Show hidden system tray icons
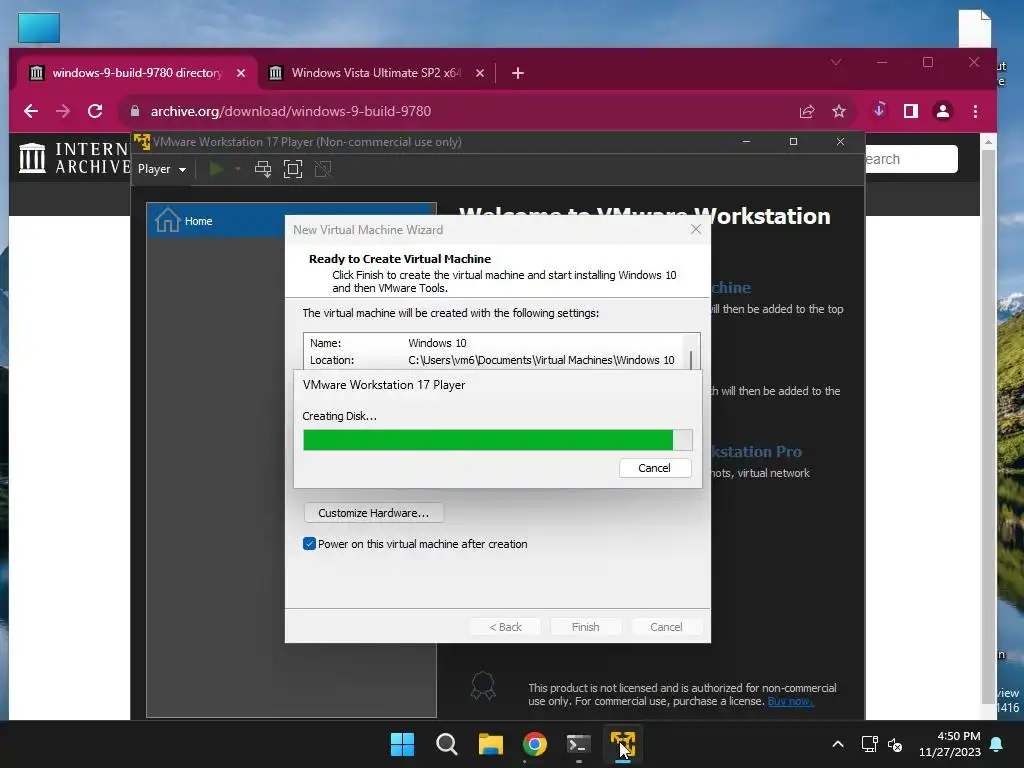 pos(838,744)
